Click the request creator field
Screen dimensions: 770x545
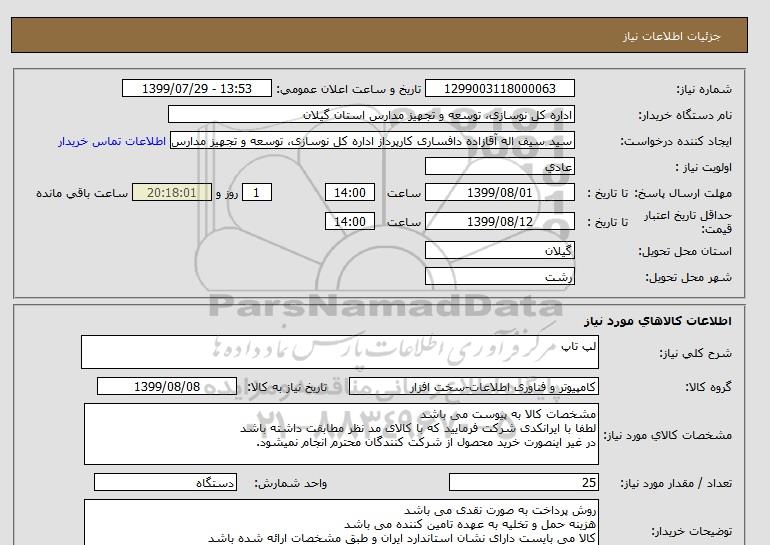[x=372, y=141]
